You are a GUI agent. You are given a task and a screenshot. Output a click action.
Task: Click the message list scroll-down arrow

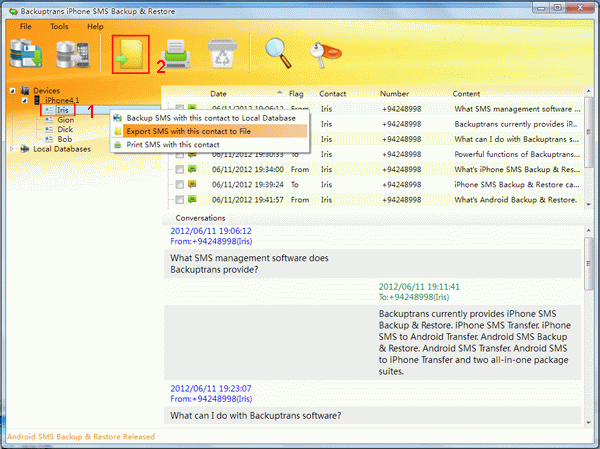click(589, 205)
